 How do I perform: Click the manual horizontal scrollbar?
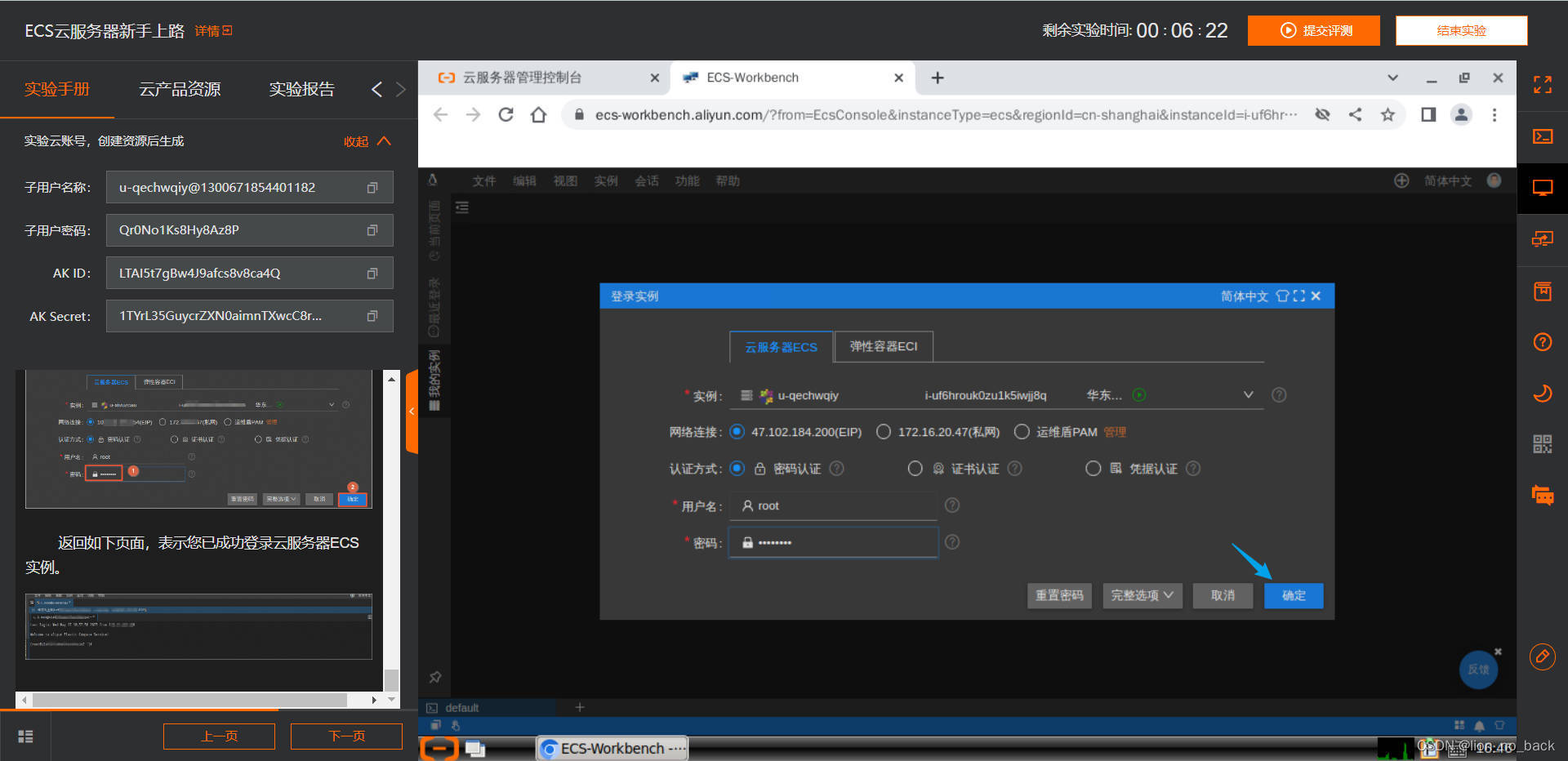[189, 700]
